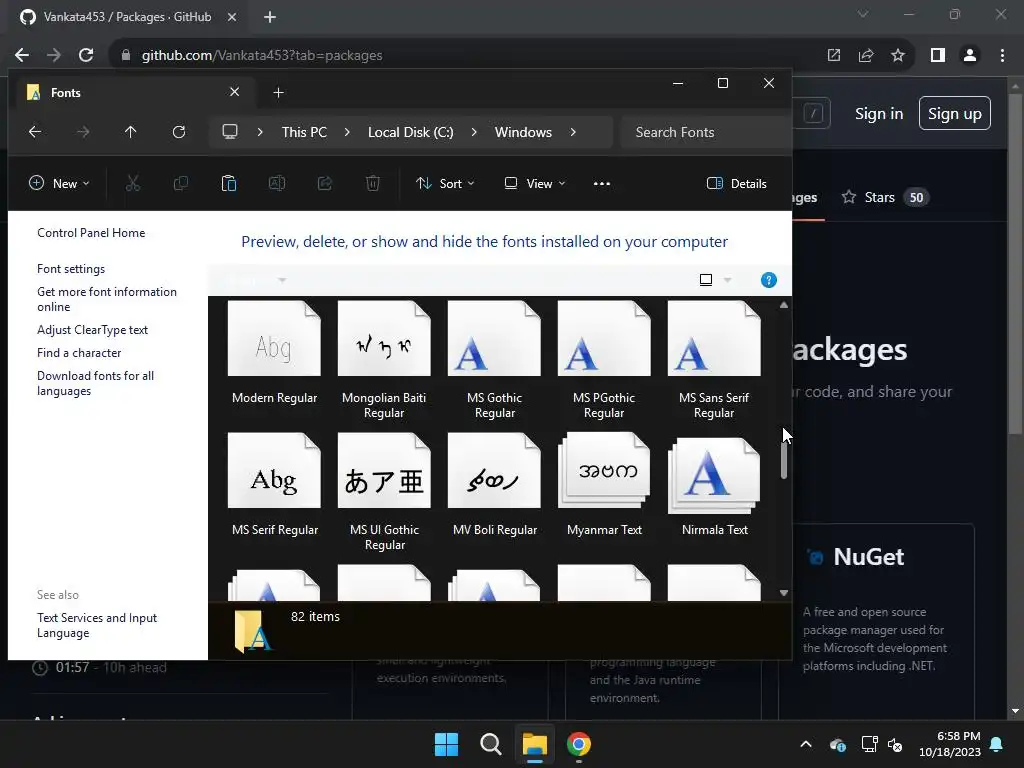Image resolution: width=1024 pixels, height=768 pixels.
Task: Open Download fonts for all languages
Action: coord(95,383)
